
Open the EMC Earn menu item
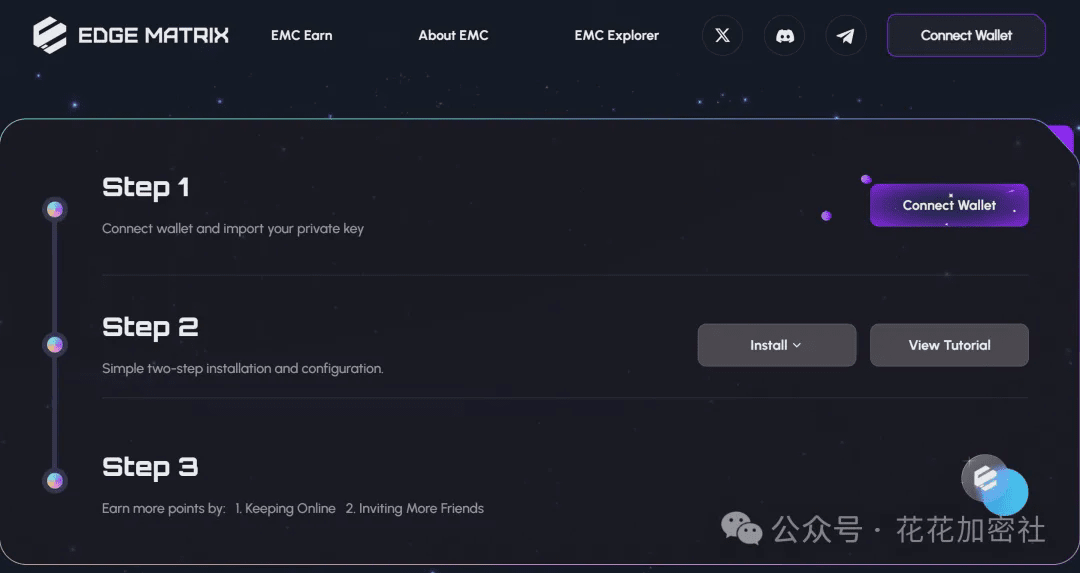click(301, 35)
